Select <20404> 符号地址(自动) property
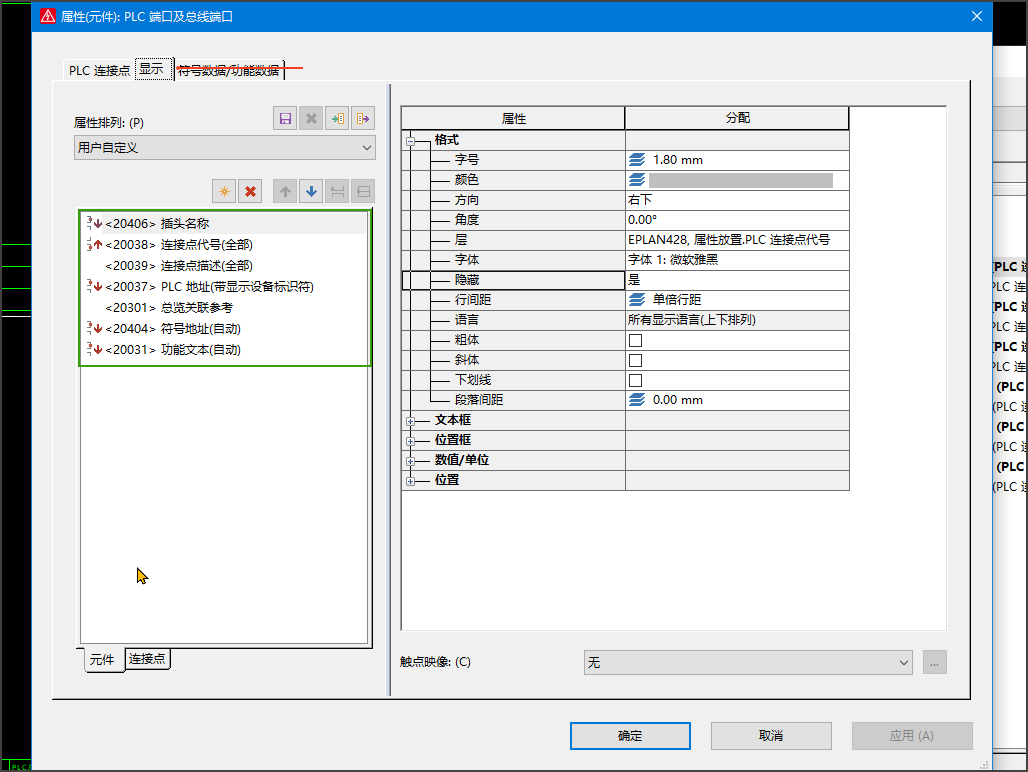1028x772 pixels. [x=173, y=328]
